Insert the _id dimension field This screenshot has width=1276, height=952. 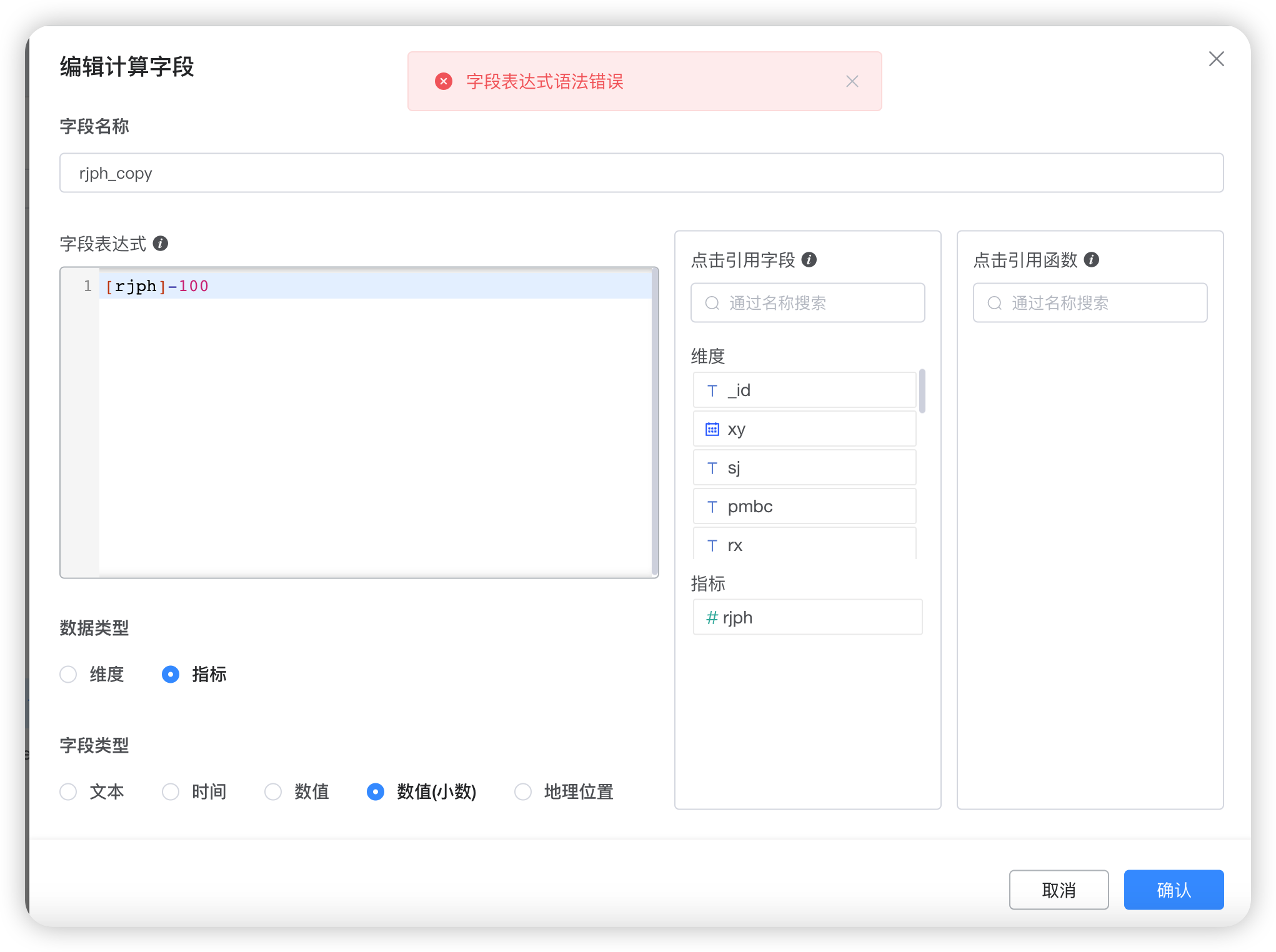click(x=804, y=390)
